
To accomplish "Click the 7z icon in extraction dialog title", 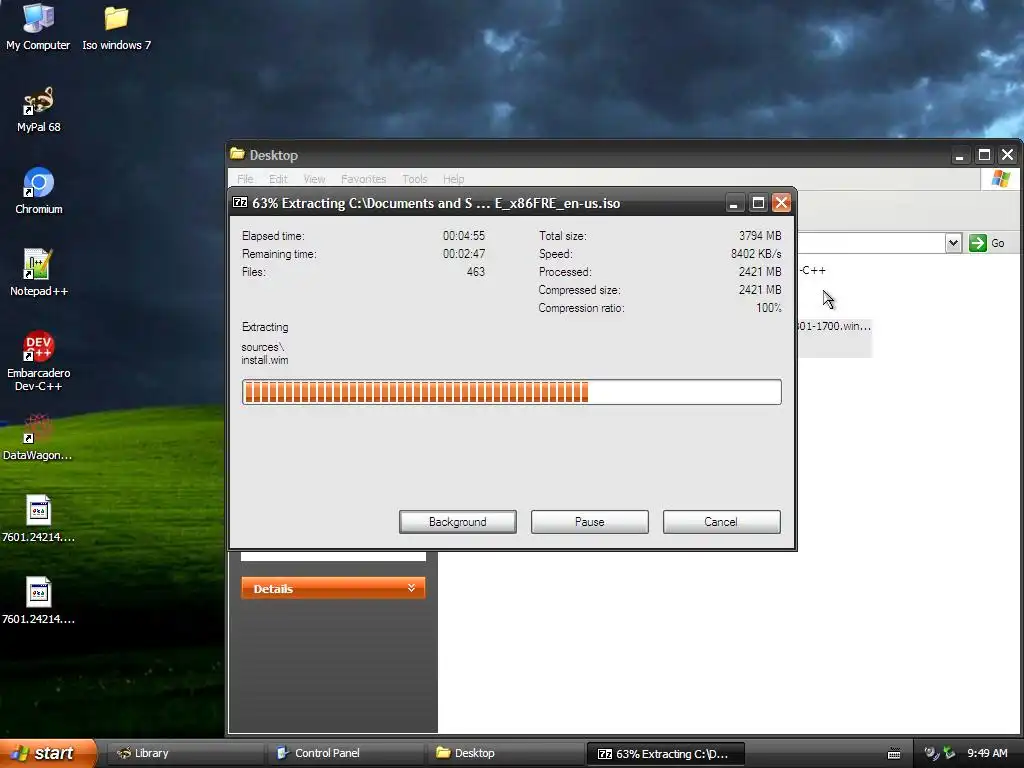I will pos(240,202).
